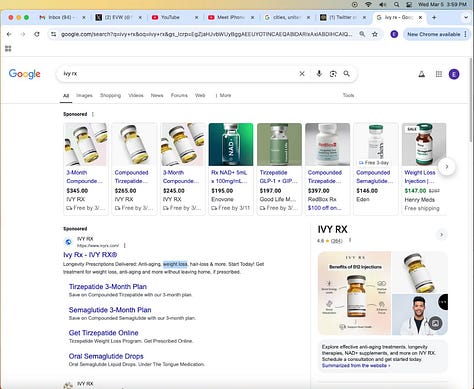This screenshot has width=474, height=389.
Task: Open the three-dot menu beside top Sponsored label
Action: (x=93, y=114)
